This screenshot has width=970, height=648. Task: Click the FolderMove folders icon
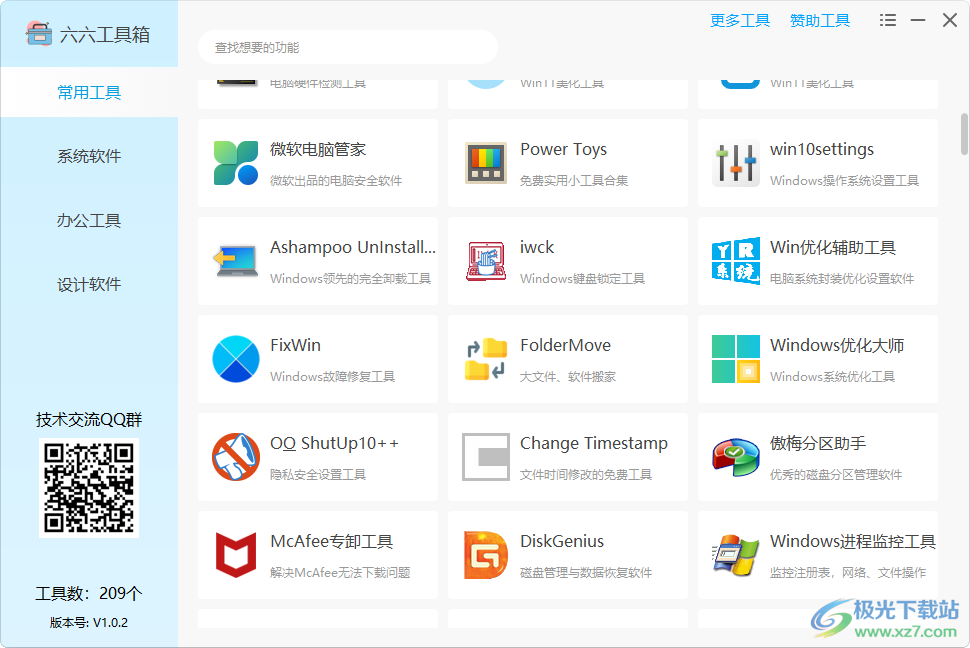tap(486, 359)
